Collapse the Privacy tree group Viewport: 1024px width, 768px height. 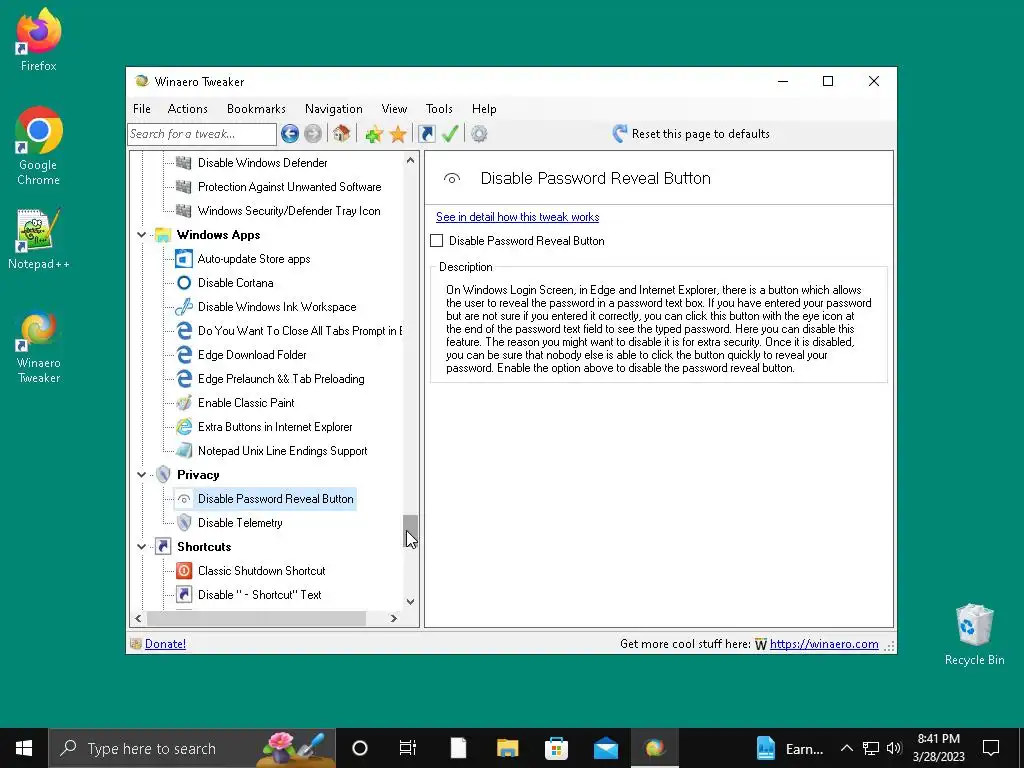point(141,475)
